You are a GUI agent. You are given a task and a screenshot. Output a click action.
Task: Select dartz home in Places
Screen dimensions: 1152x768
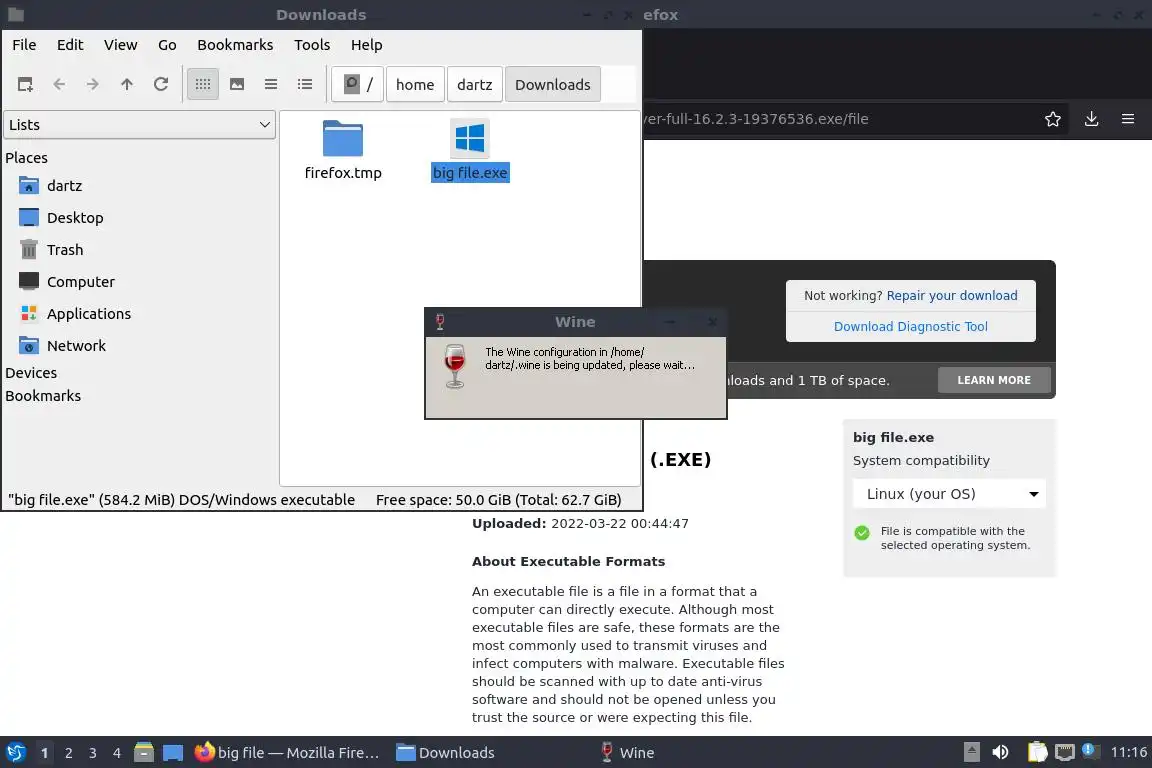coord(65,186)
